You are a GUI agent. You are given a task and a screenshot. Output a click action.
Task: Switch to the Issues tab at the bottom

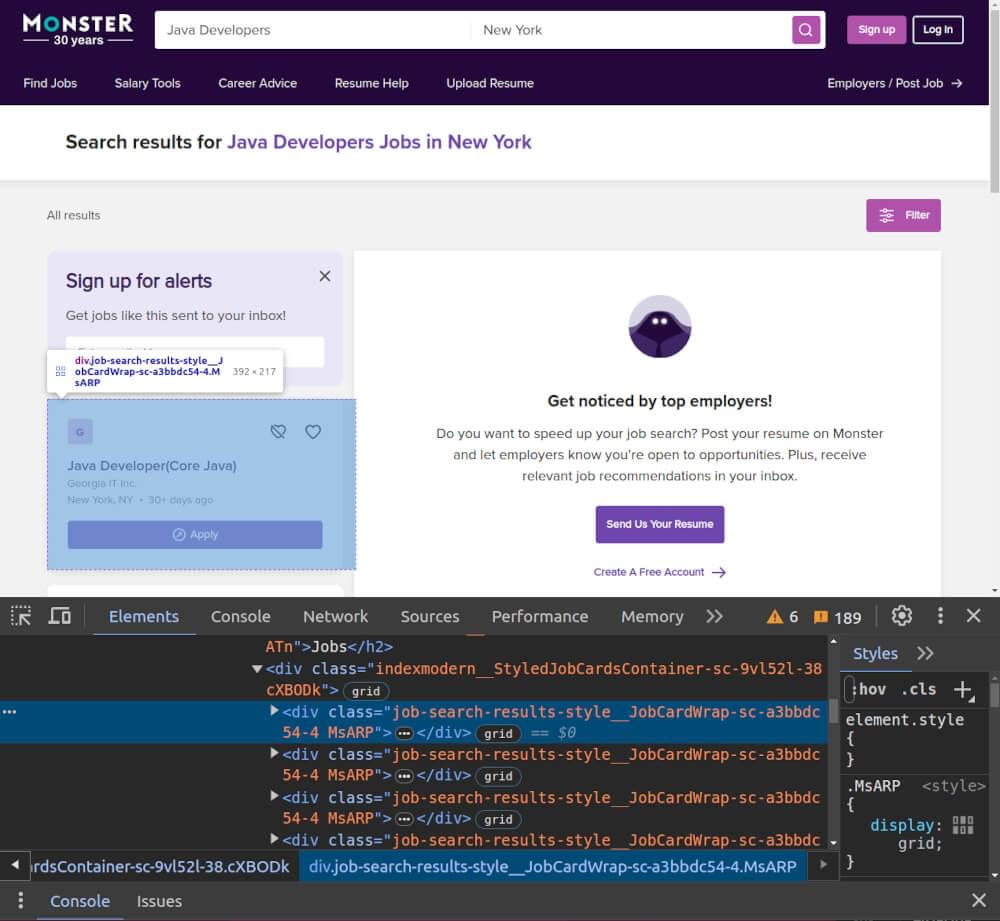[159, 900]
